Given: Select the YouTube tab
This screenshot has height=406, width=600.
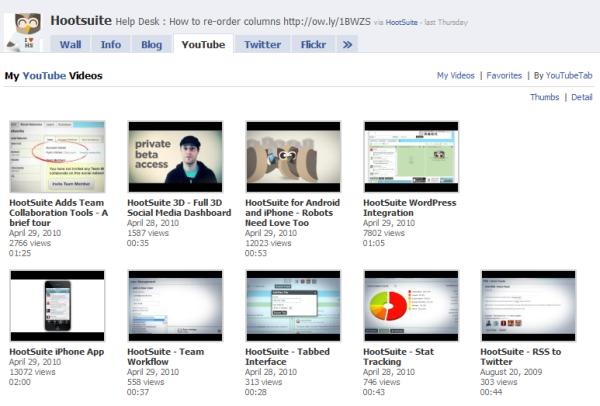Looking at the screenshot, I should tap(203, 44).
